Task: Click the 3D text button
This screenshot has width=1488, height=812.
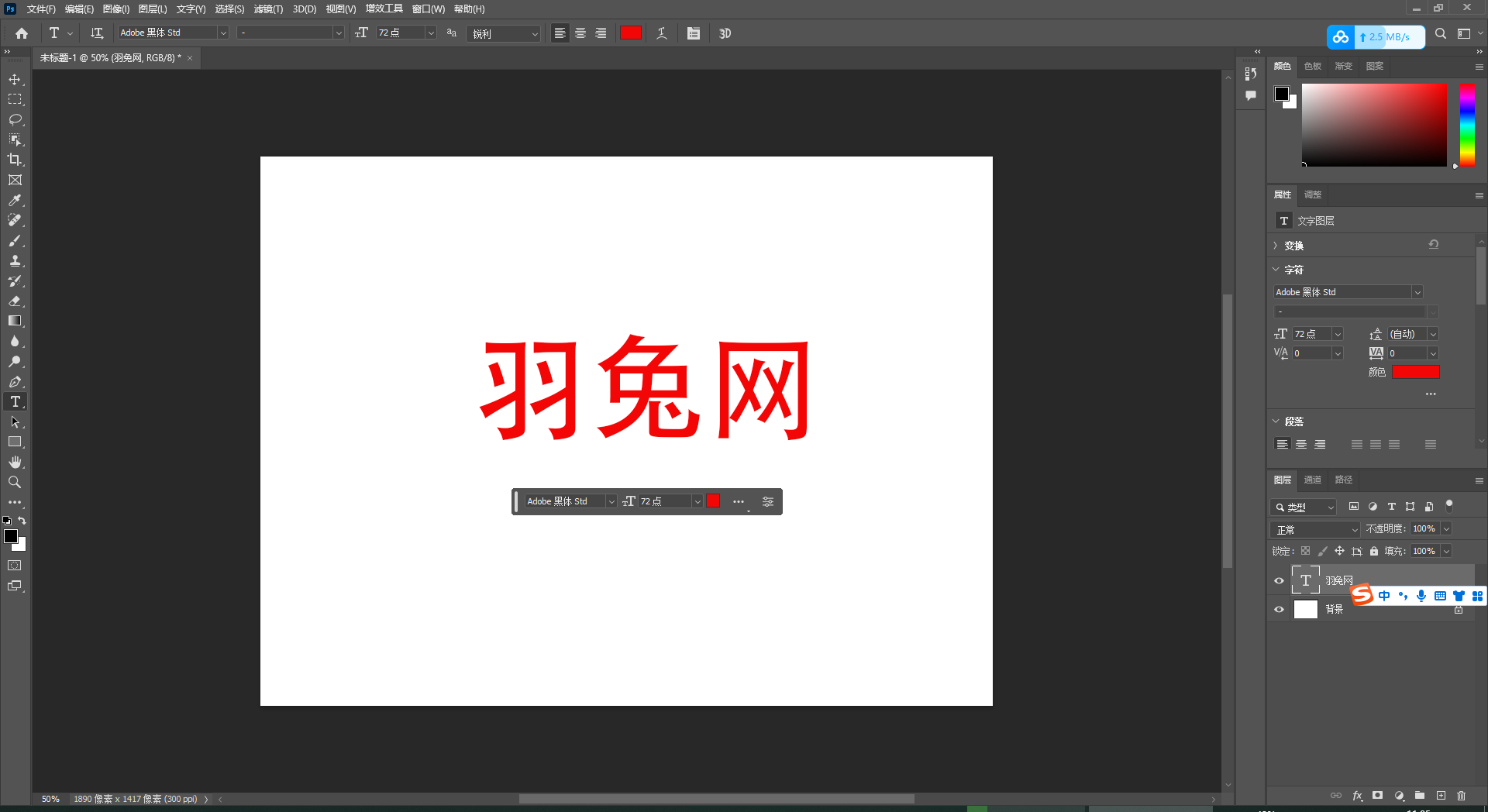Action: (x=725, y=33)
